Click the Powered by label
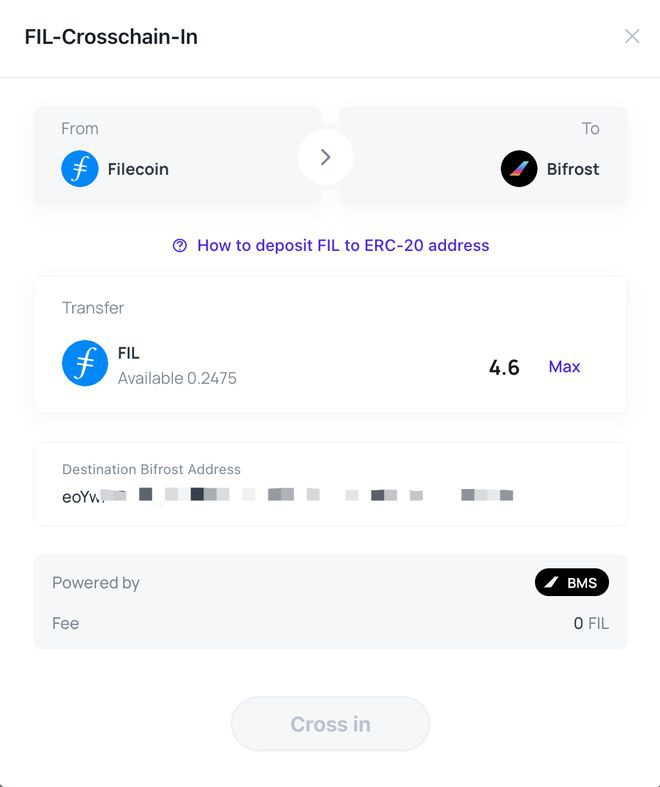The height and width of the screenshot is (787, 660). tap(96, 583)
